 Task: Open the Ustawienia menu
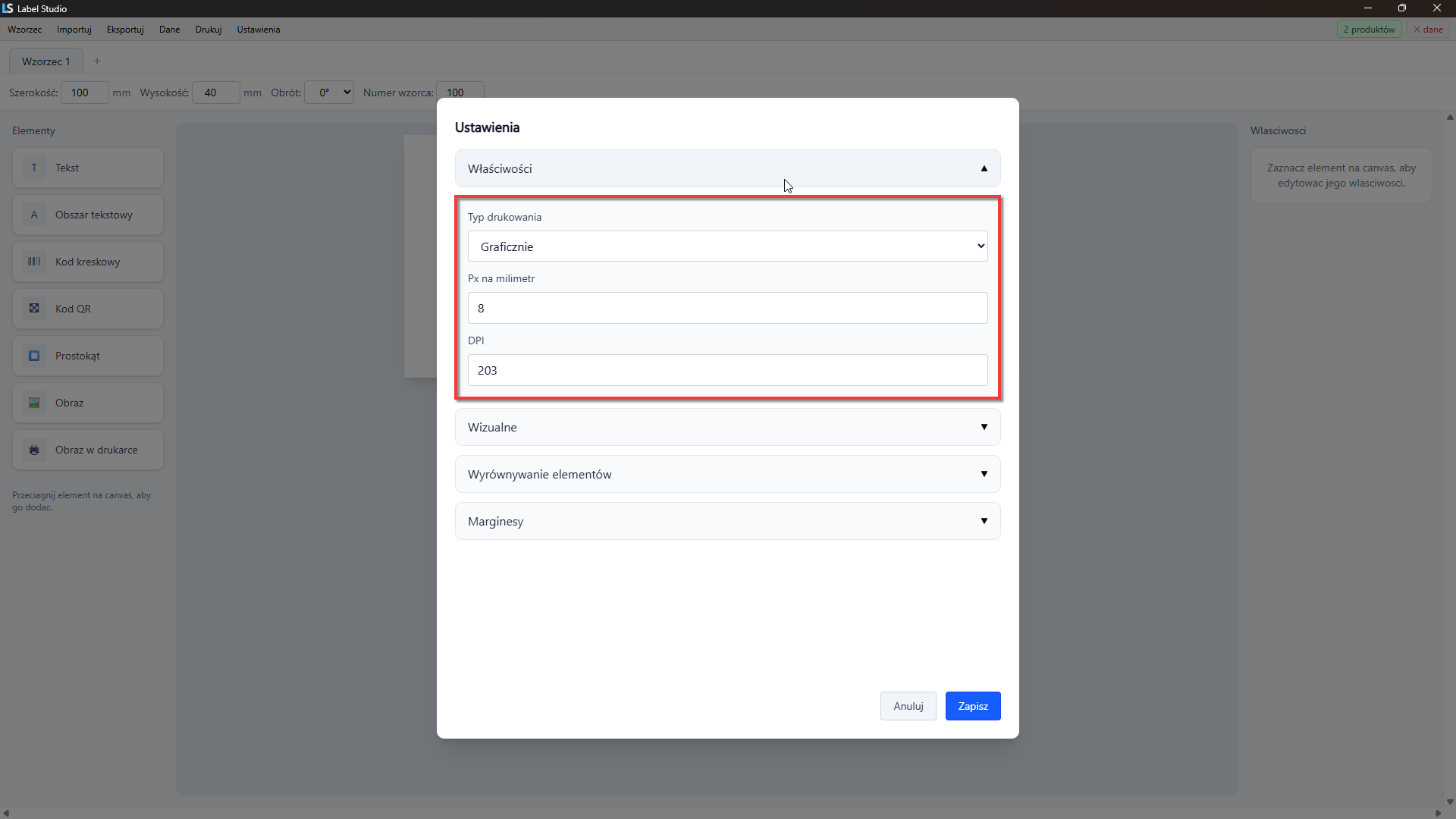[259, 30]
